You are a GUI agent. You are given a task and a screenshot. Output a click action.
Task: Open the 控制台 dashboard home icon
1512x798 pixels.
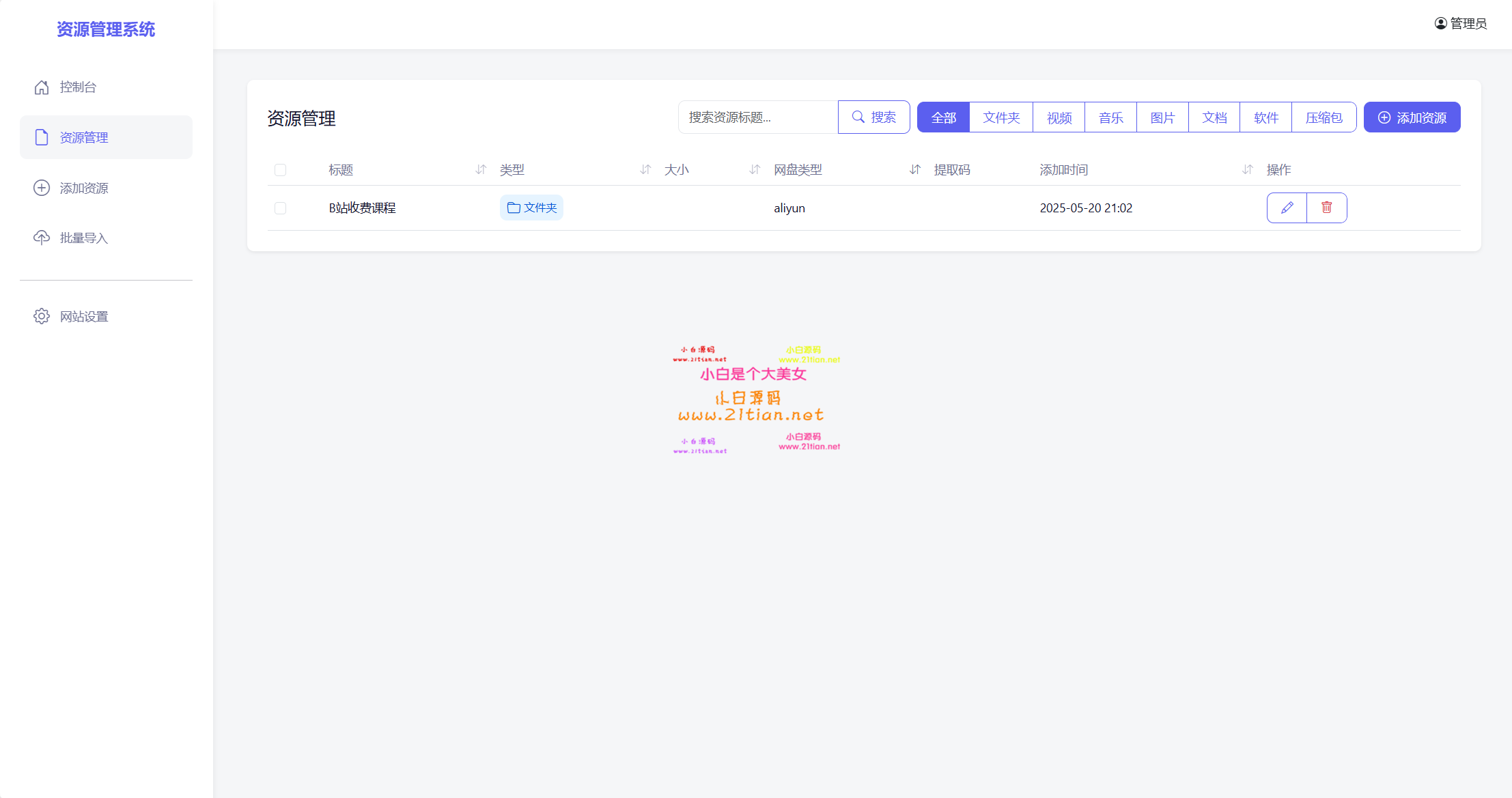coord(41,87)
